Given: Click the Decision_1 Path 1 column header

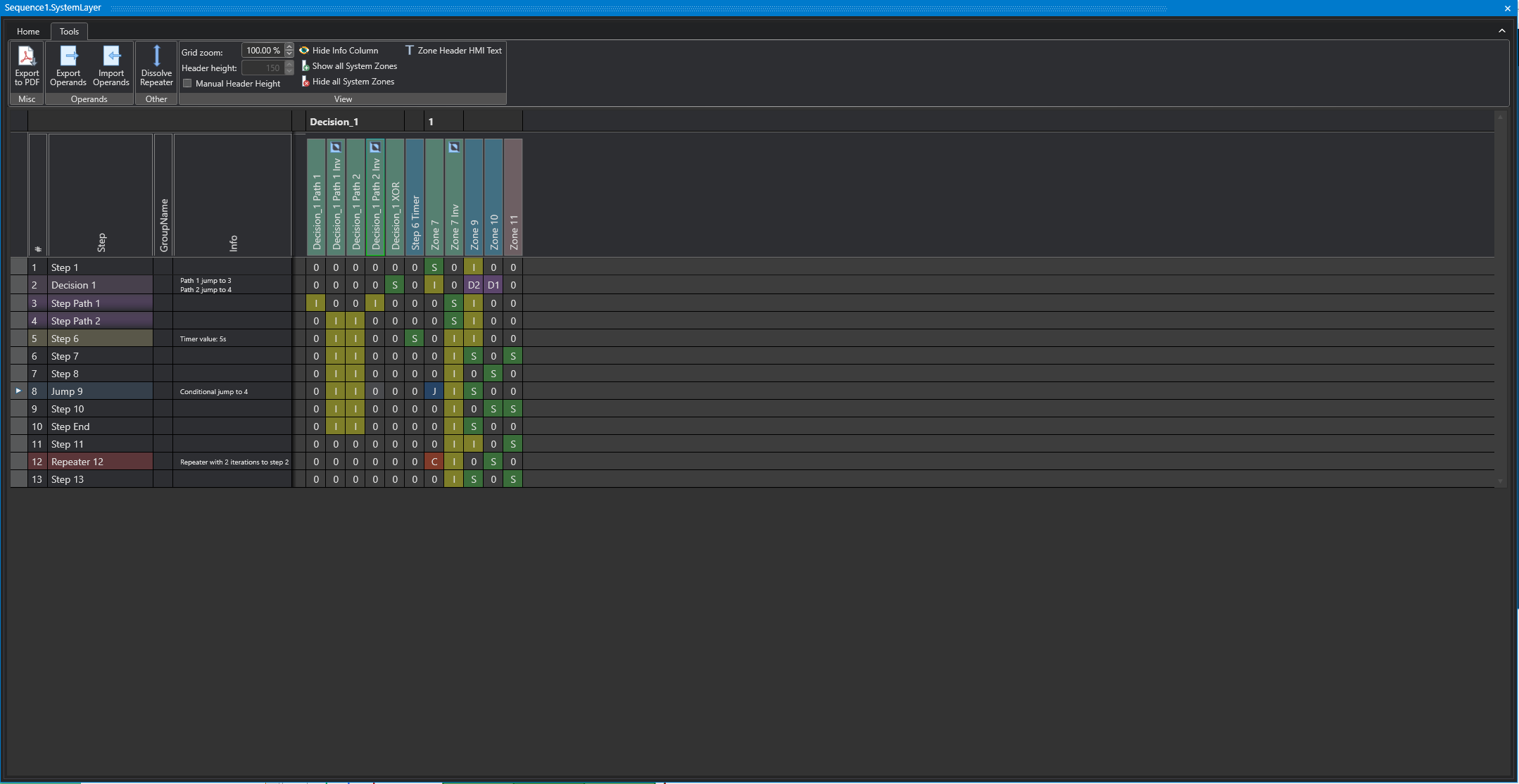Looking at the screenshot, I should pos(316,196).
